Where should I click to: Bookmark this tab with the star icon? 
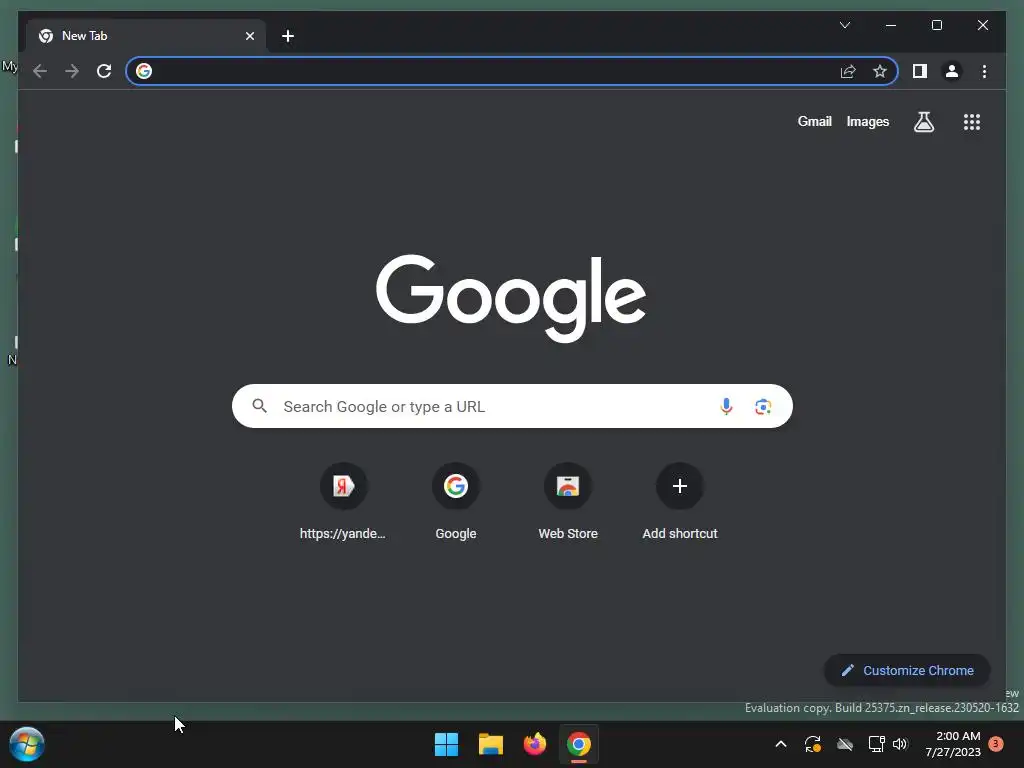pyautogui.click(x=880, y=71)
